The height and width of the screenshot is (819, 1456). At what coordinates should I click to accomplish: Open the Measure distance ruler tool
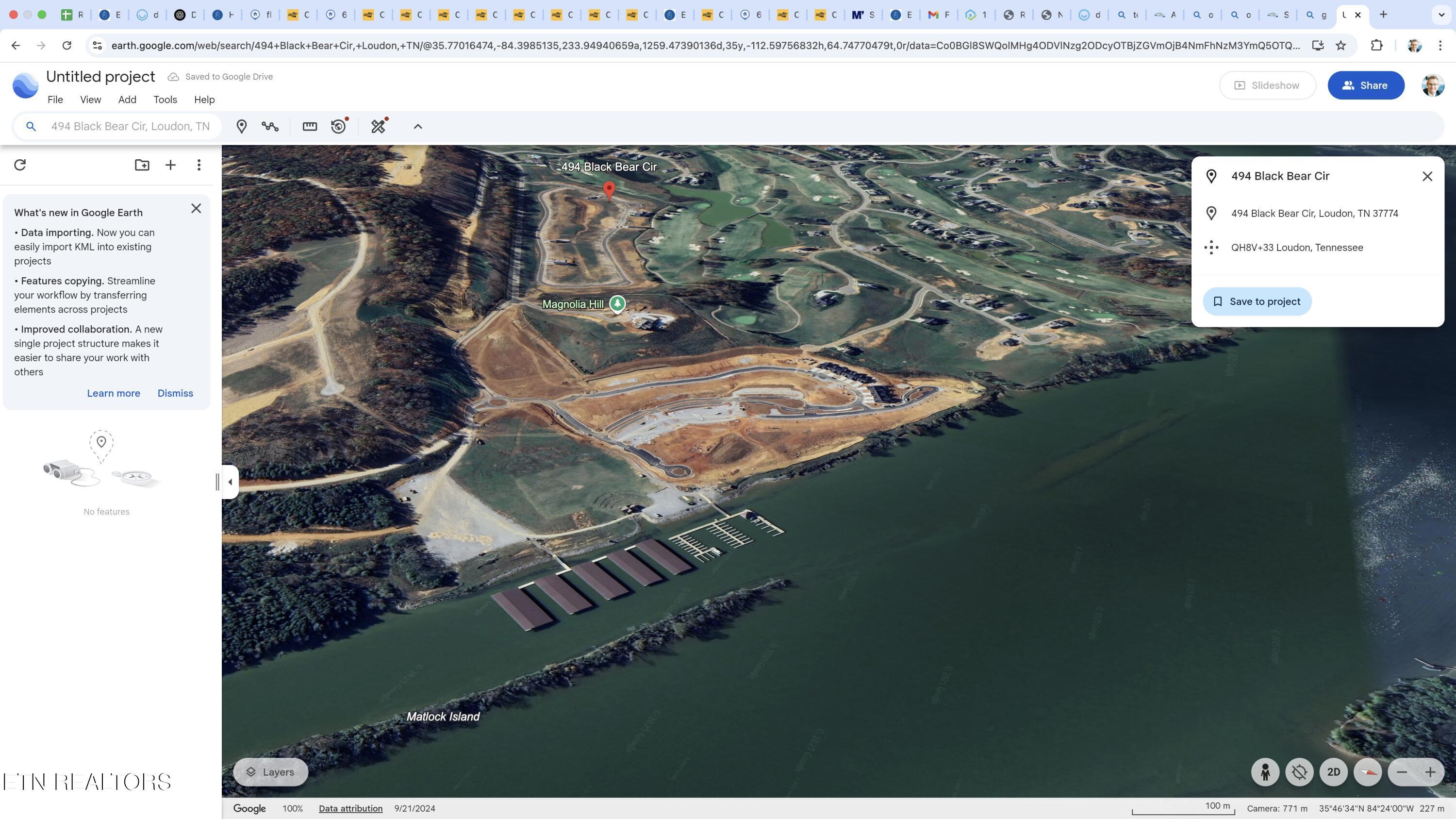[310, 127]
